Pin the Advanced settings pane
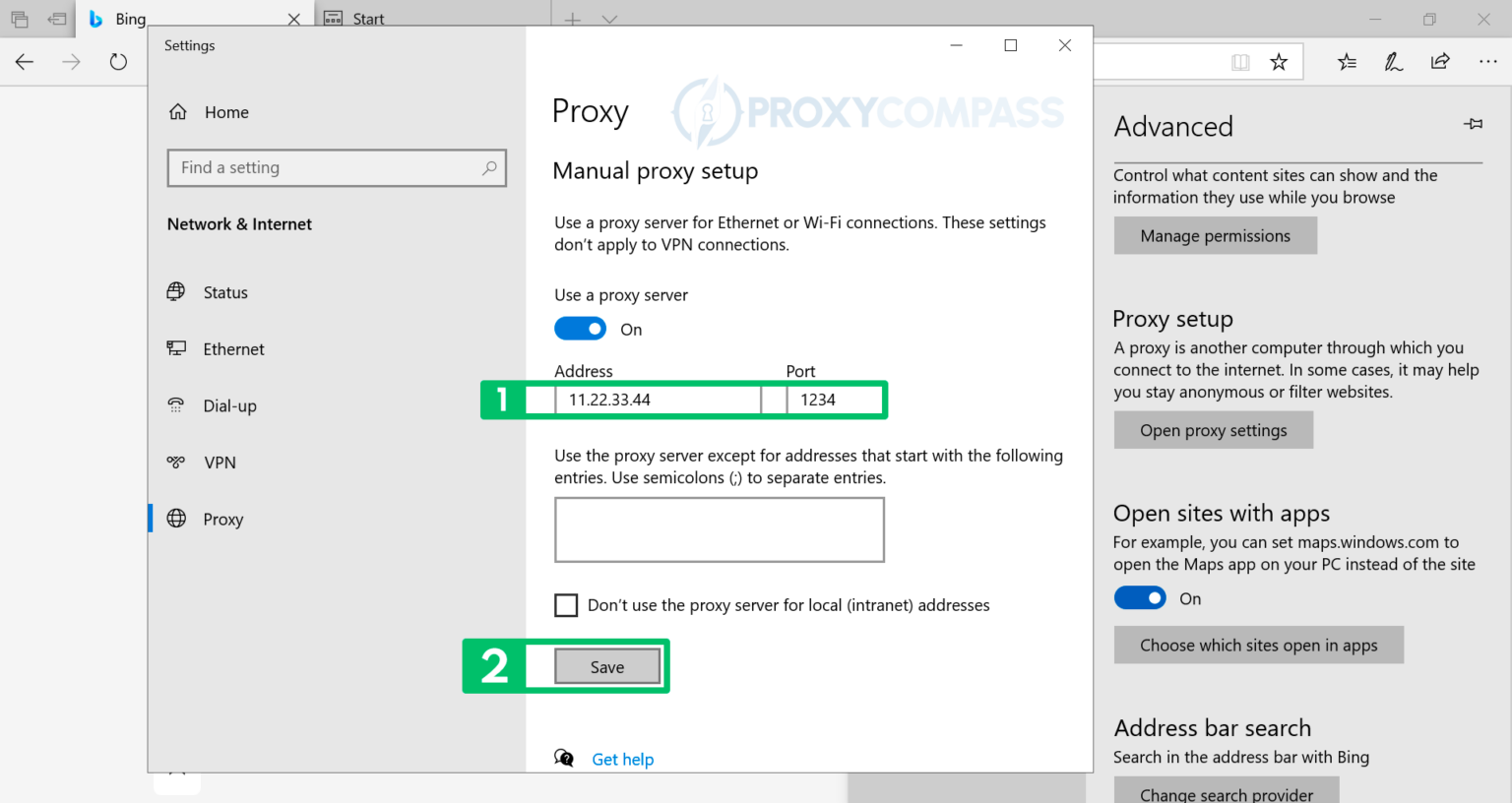Image resolution: width=1512 pixels, height=803 pixels. click(x=1473, y=124)
